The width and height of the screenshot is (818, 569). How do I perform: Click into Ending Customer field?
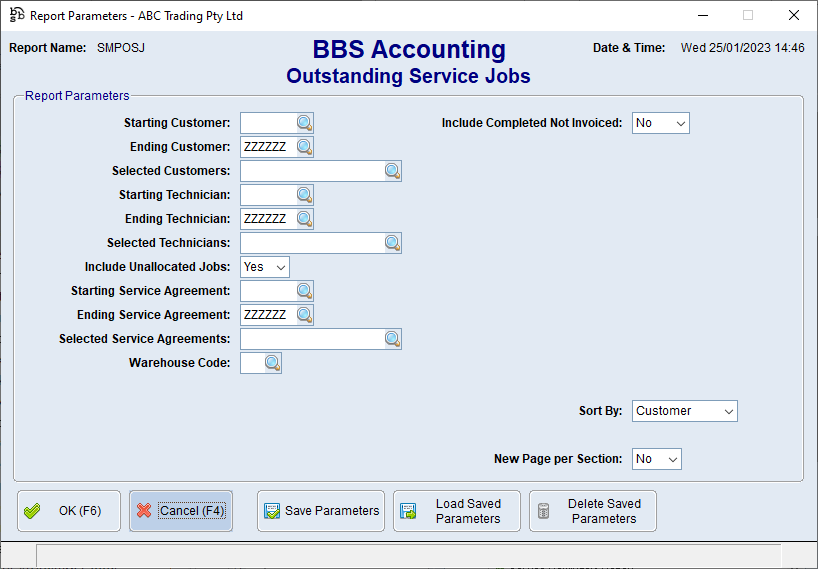(269, 147)
